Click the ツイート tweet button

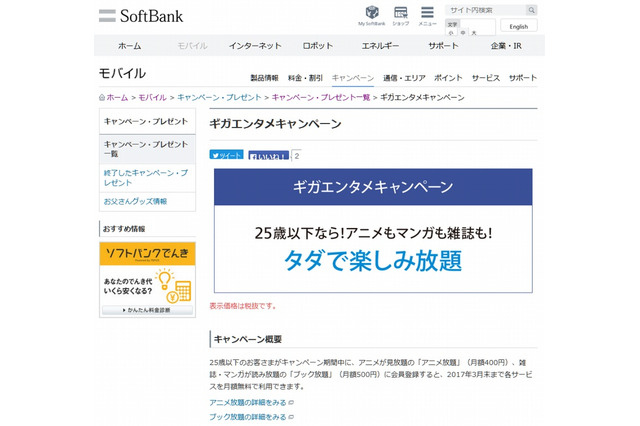point(226,155)
